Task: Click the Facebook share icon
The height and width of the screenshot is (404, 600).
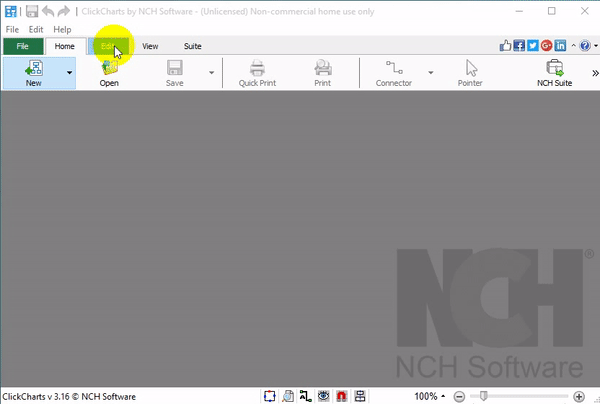Action: [x=519, y=46]
